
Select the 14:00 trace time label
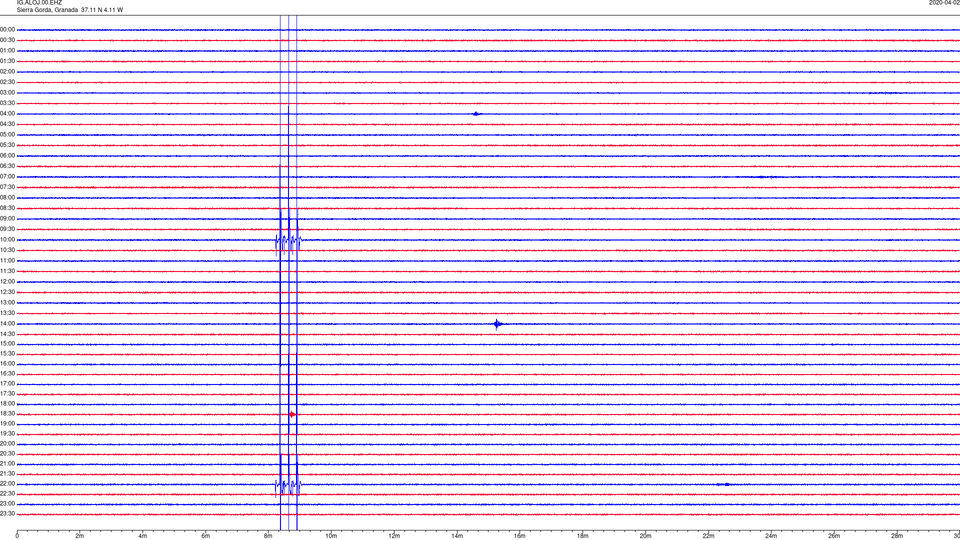7,324
